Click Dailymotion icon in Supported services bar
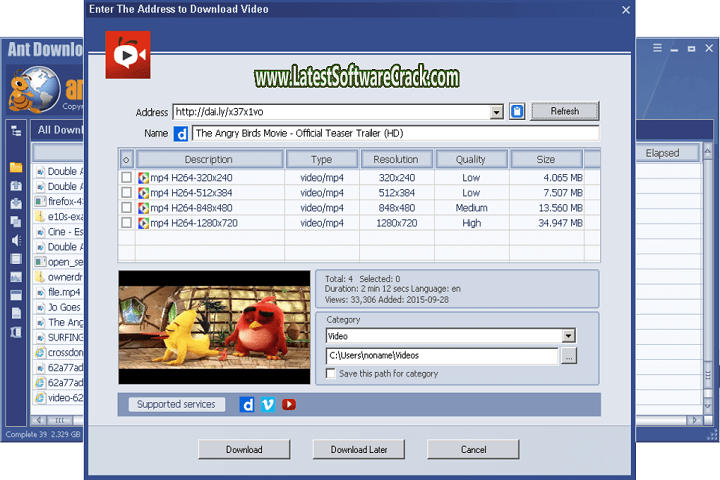This screenshot has height=480, width=720. [247, 405]
